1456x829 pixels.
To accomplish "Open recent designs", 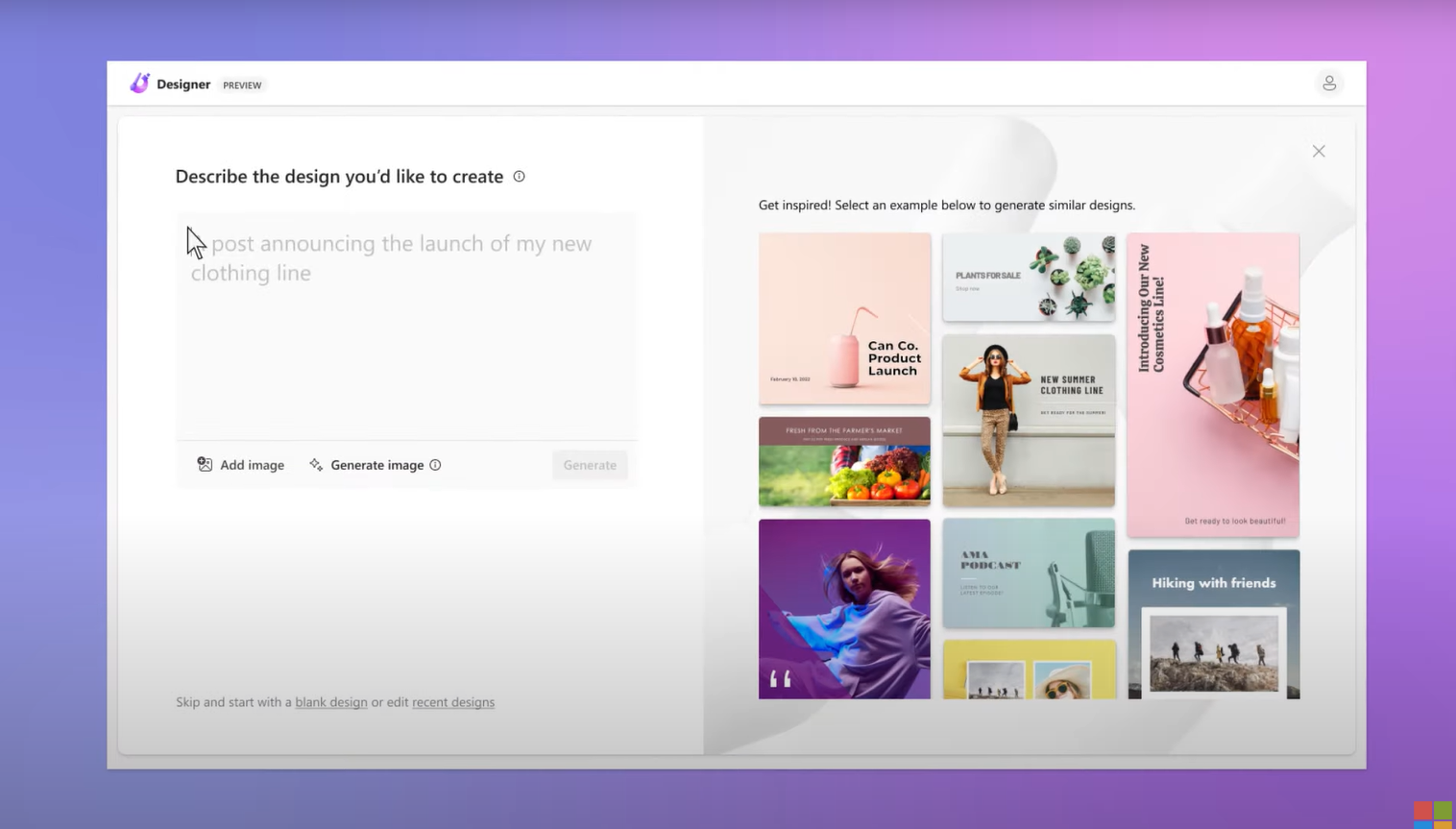I will coord(452,702).
